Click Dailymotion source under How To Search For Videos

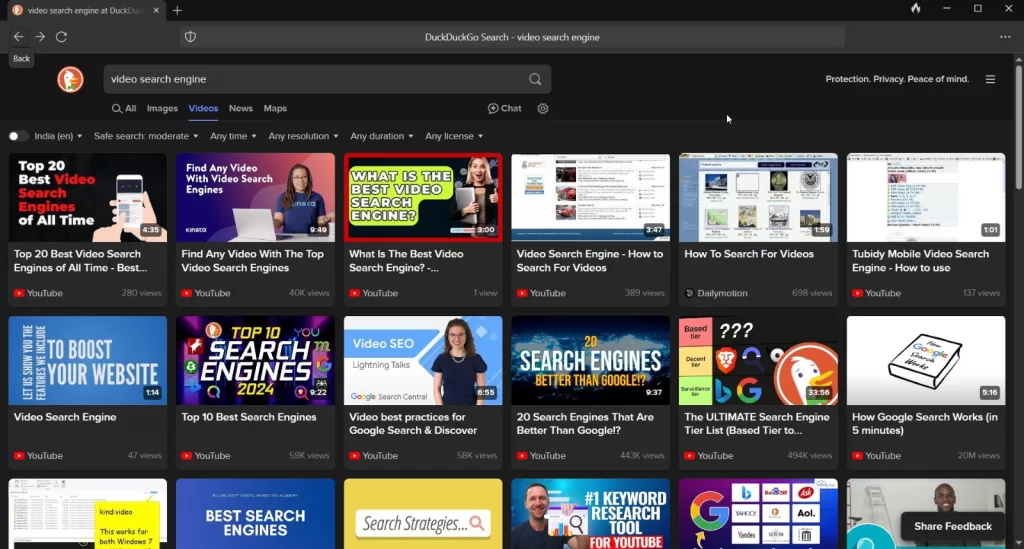(x=716, y=293)
